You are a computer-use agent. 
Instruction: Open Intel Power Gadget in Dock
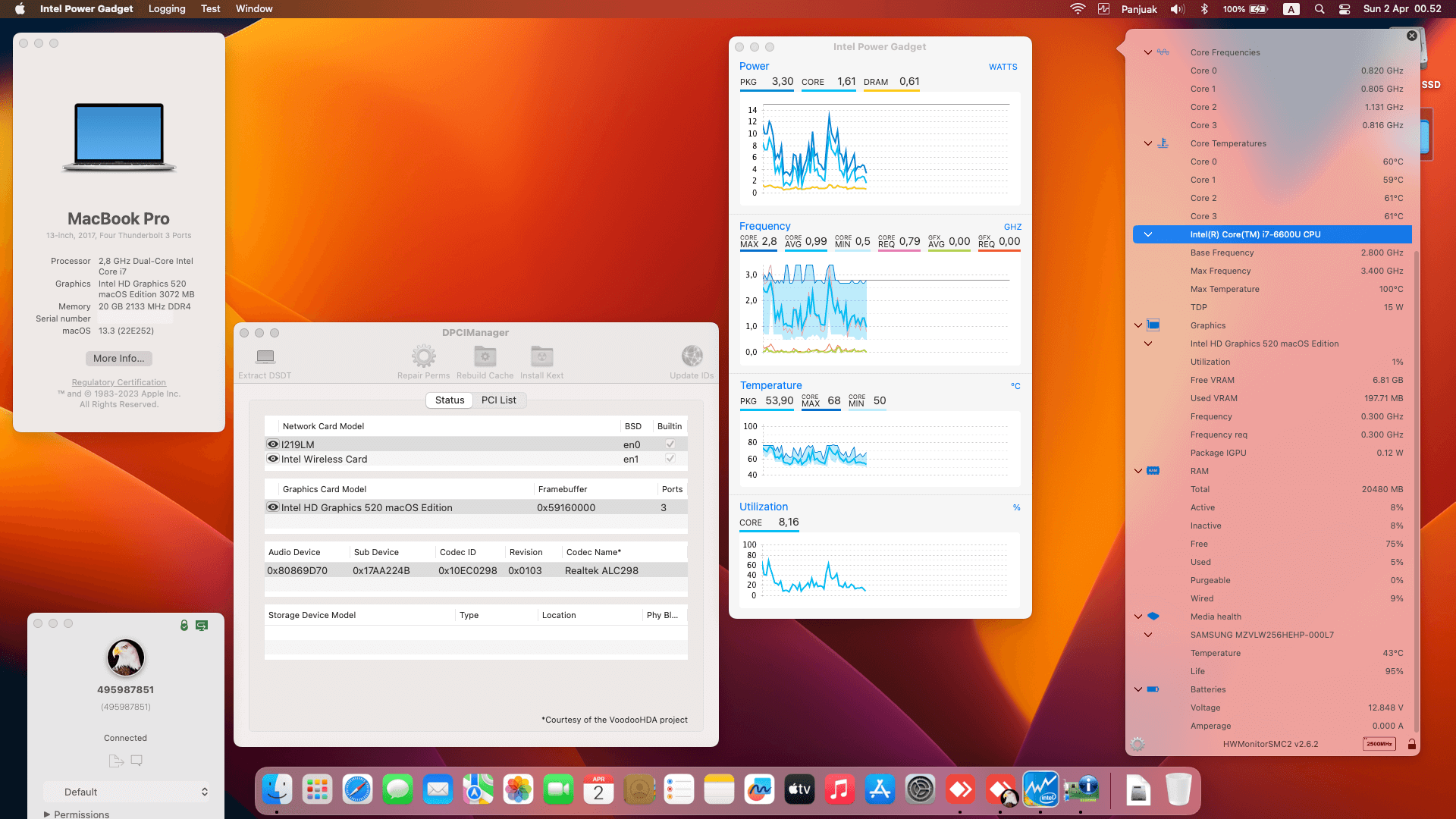pos(1040,790)
